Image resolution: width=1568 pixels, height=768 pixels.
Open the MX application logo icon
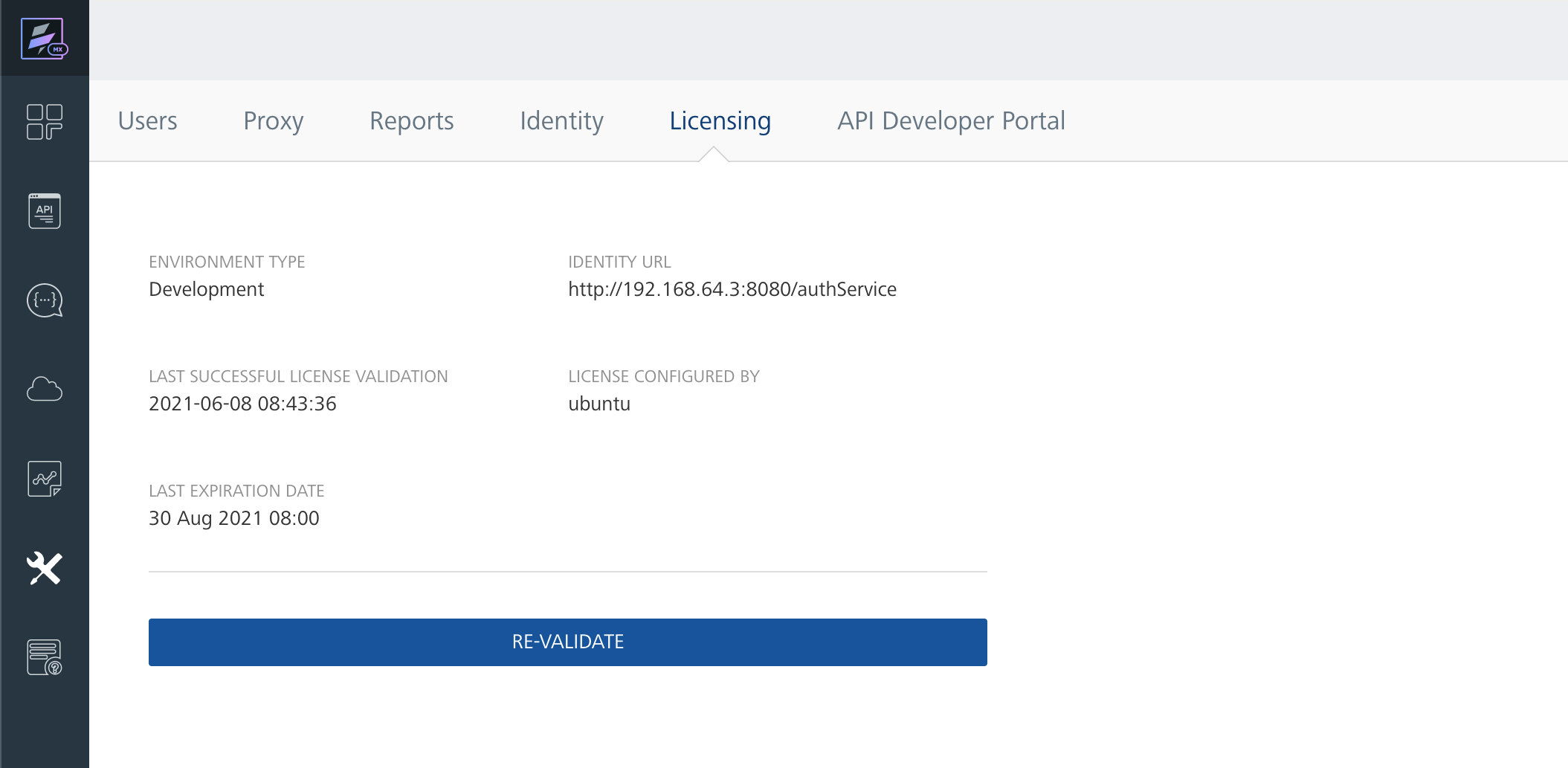[44, 38]
